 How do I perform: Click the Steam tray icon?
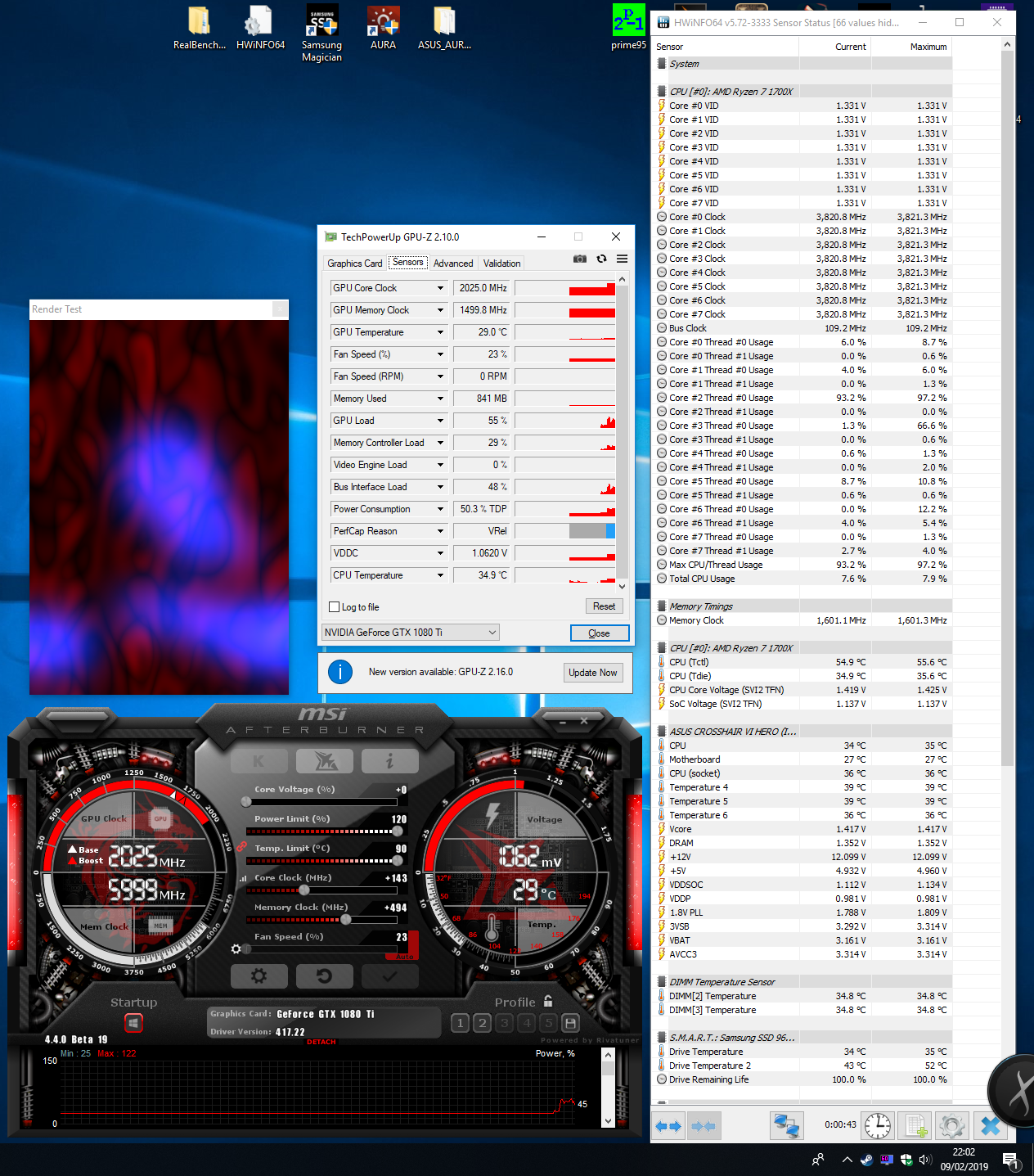tap(866, 1160)
